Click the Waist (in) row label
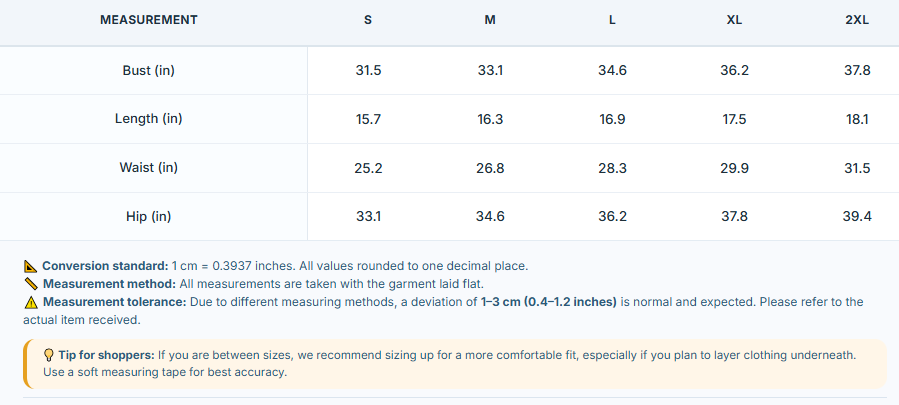The height and width of the screenshot is (405, 899). coord(148,168)
